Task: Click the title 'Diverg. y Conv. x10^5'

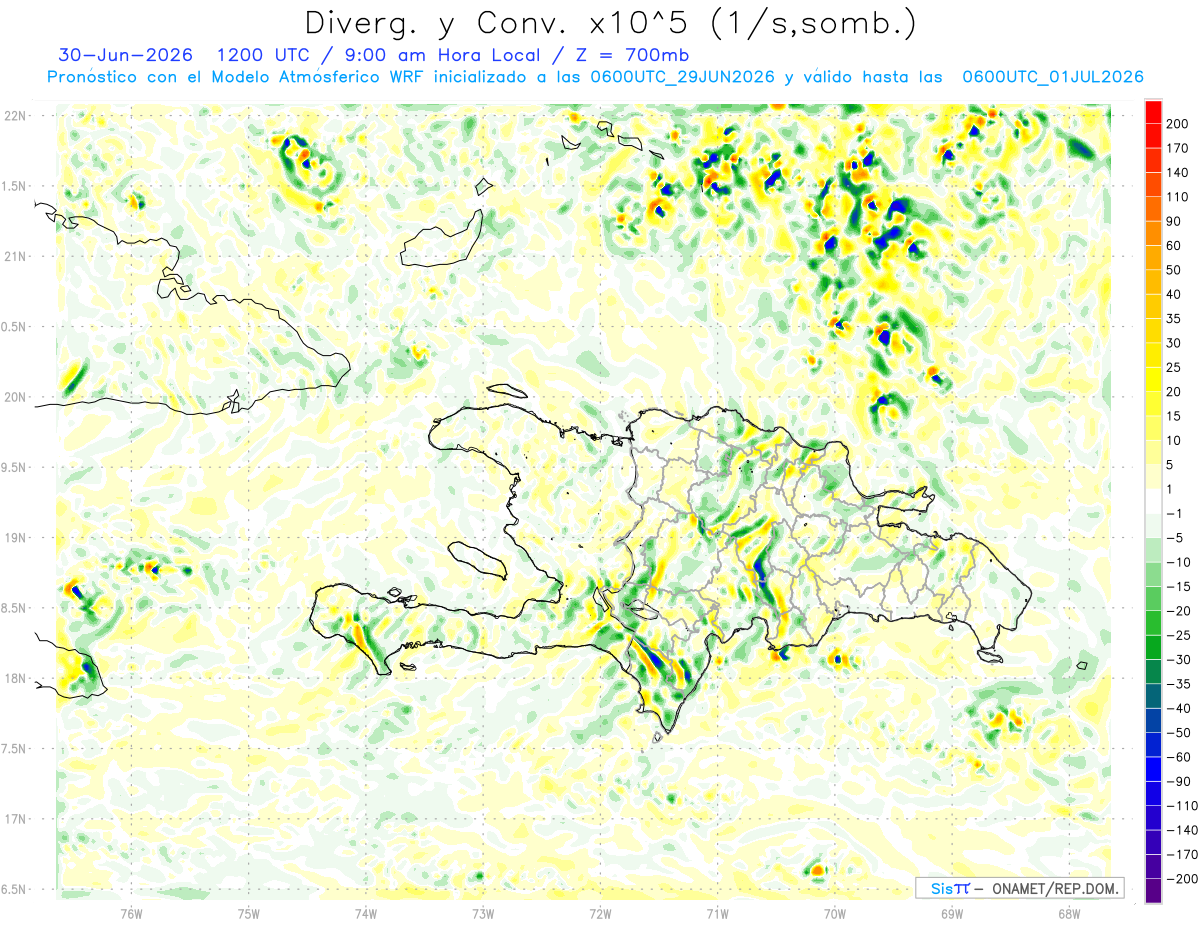Action: pyautogui.click(x=491, y=23)
